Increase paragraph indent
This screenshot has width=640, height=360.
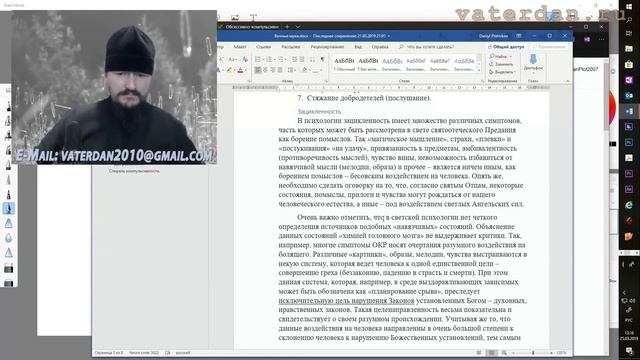pos(302,60)
